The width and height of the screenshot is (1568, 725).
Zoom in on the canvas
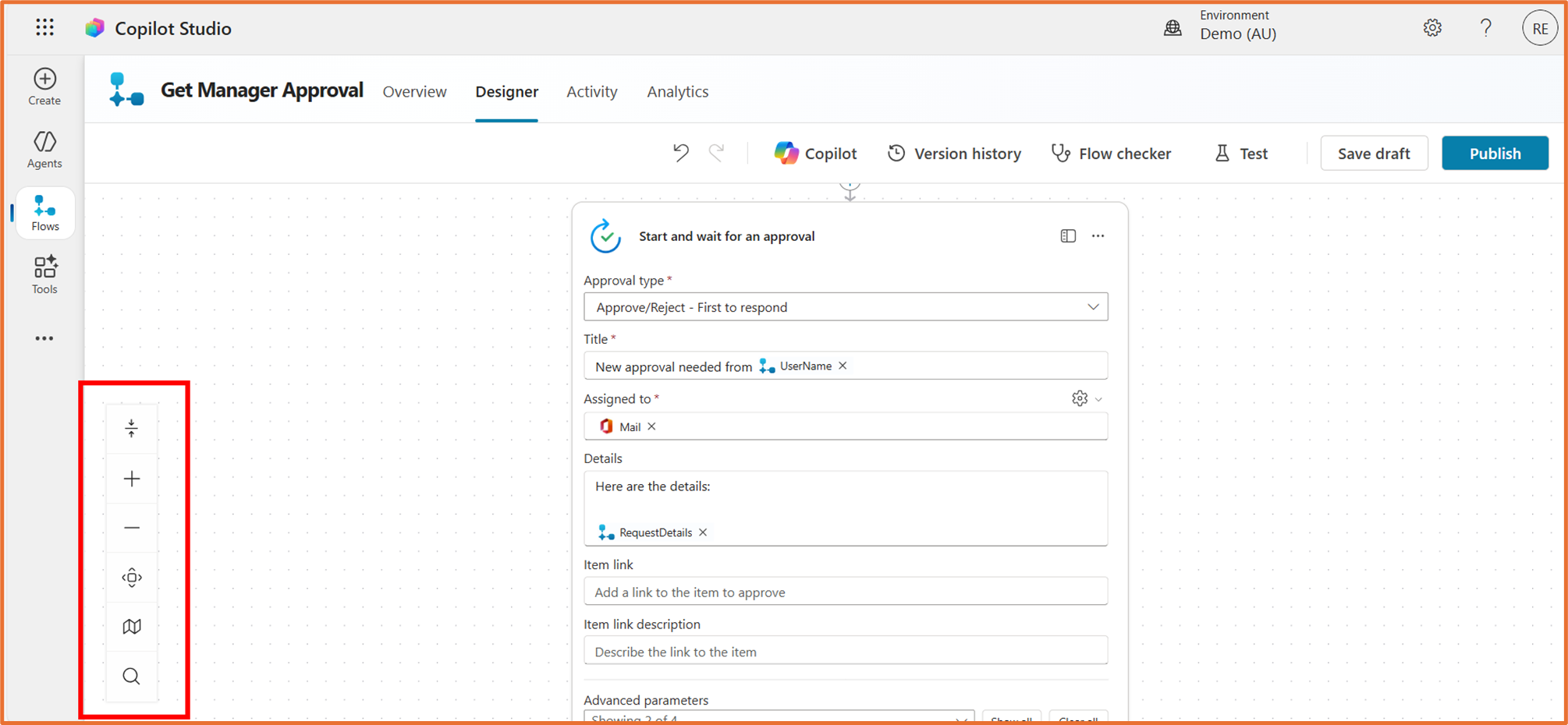tap(132, 479)
